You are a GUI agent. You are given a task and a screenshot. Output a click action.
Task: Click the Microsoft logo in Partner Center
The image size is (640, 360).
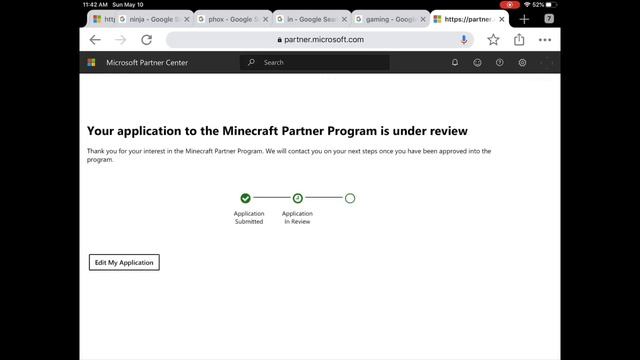tap(91, 62)
